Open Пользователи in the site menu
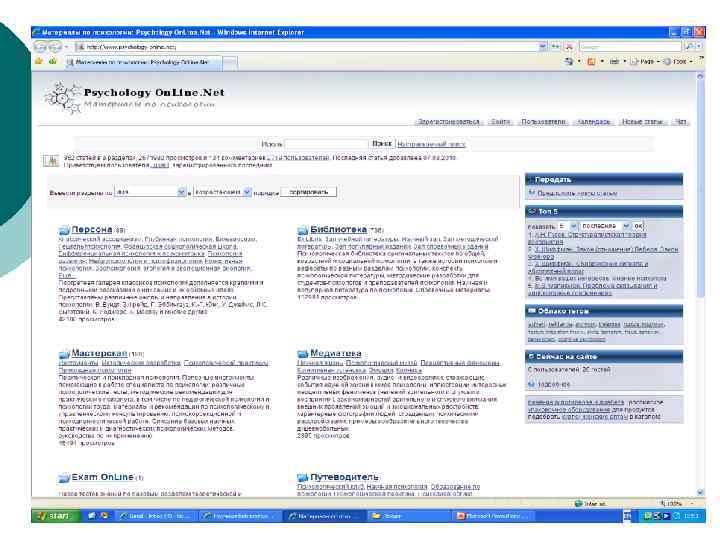 pos(543,122)
